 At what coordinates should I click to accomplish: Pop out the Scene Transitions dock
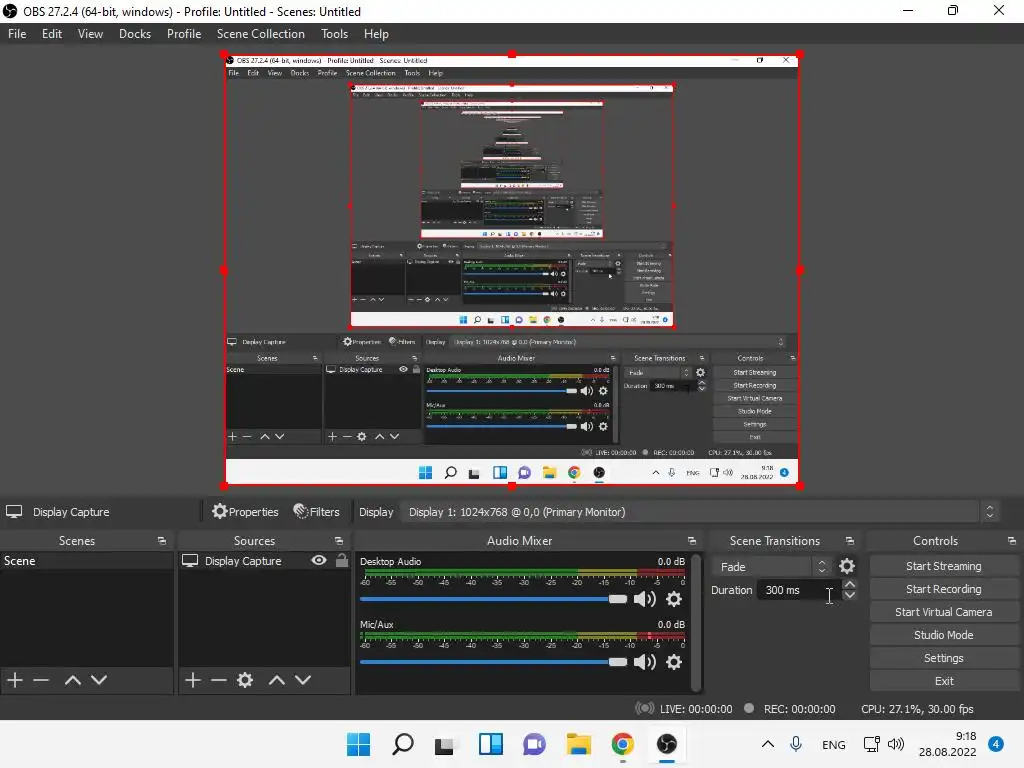coord(850,541)
